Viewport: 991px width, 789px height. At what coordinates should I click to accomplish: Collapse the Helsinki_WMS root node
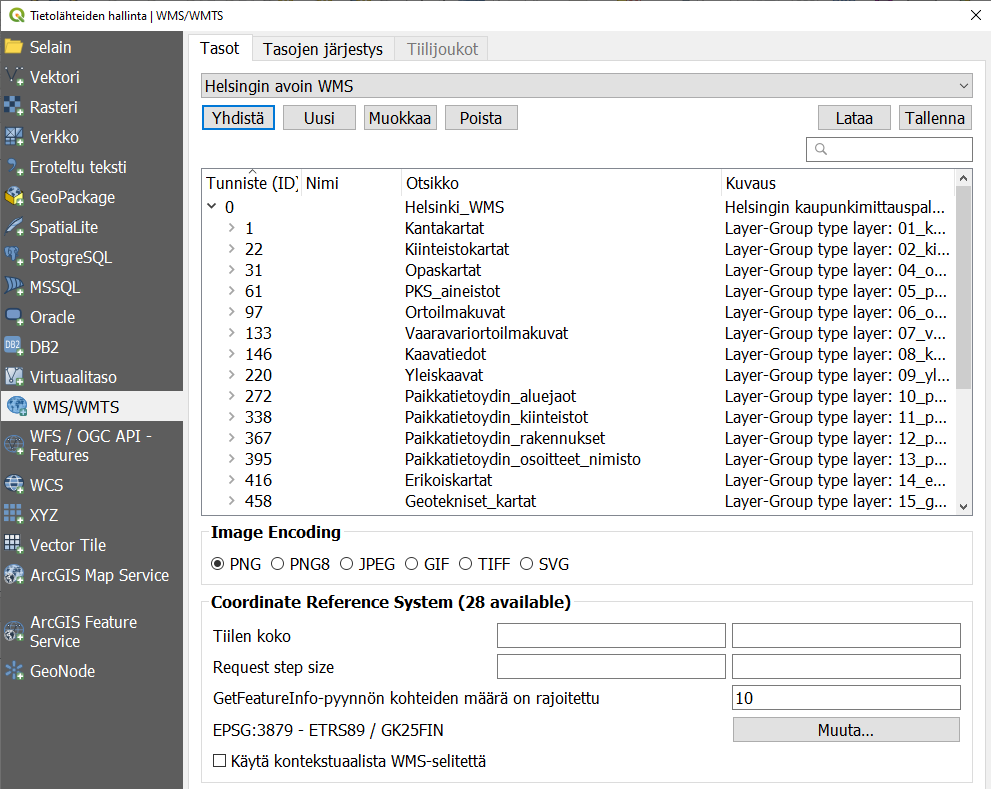click(x=212, y=207)
